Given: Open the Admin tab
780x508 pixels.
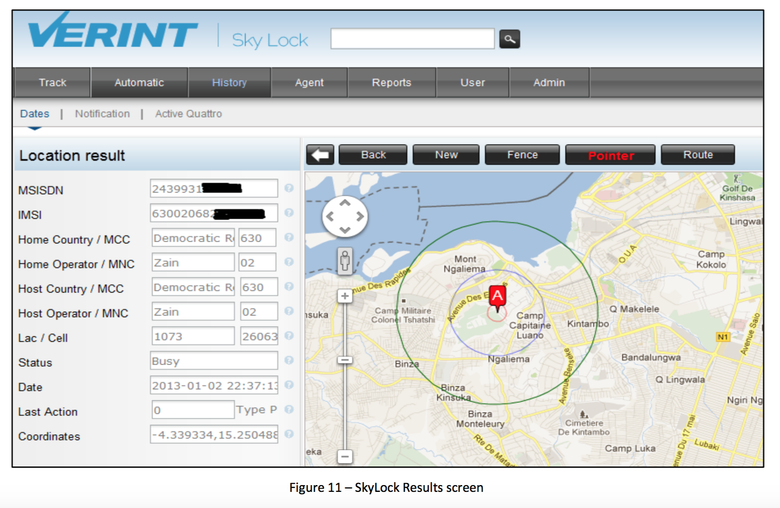Looking at the screenshot, I should click(x=549, y=83).
